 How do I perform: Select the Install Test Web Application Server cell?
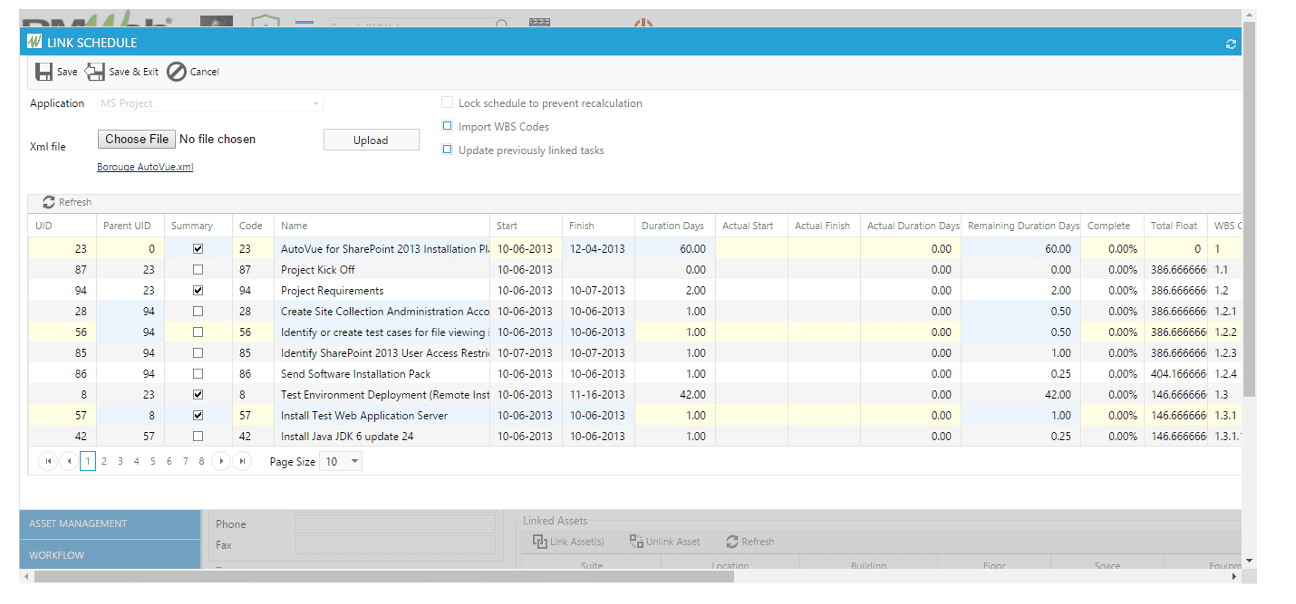tap(382, 416)
